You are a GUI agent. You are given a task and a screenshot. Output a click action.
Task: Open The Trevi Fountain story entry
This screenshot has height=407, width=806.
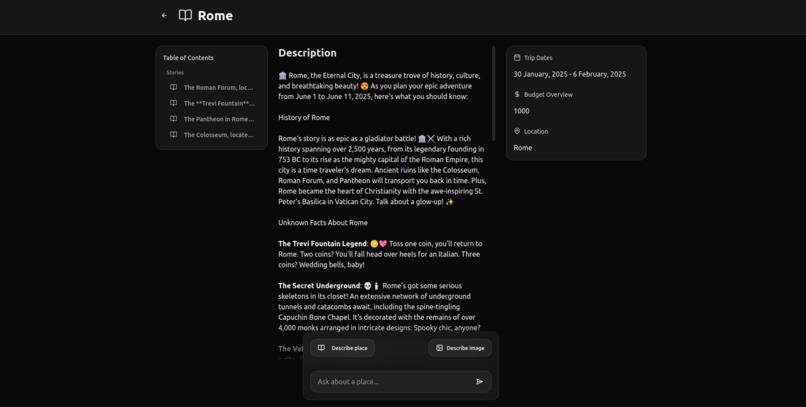point(212,103)
